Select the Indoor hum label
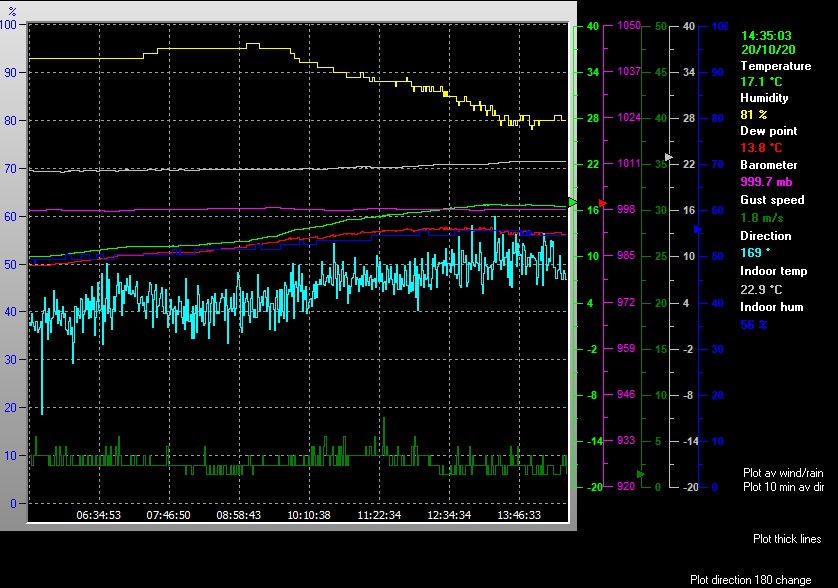This screenshot has width=838, height=588. 772,307
